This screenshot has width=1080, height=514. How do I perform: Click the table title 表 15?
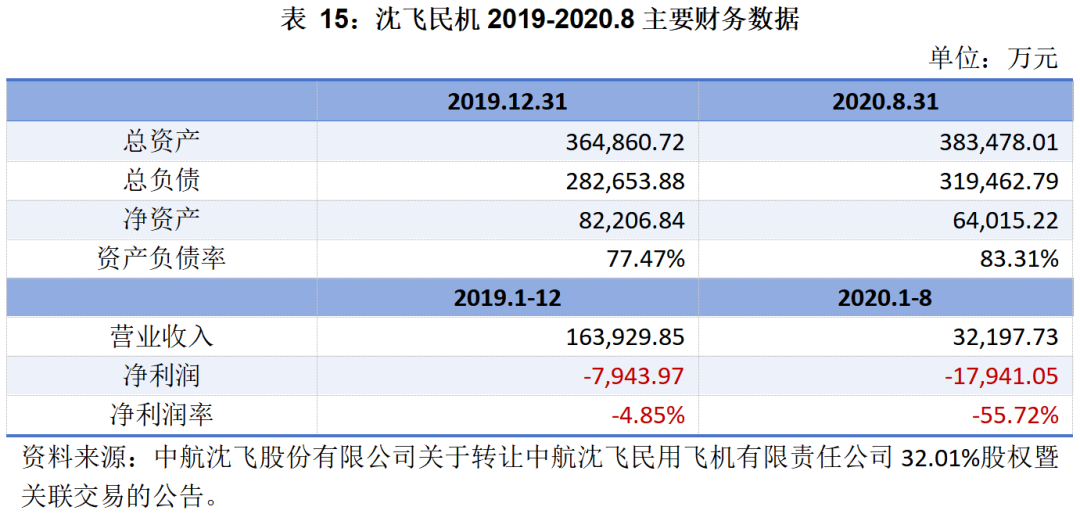(540, 21)
